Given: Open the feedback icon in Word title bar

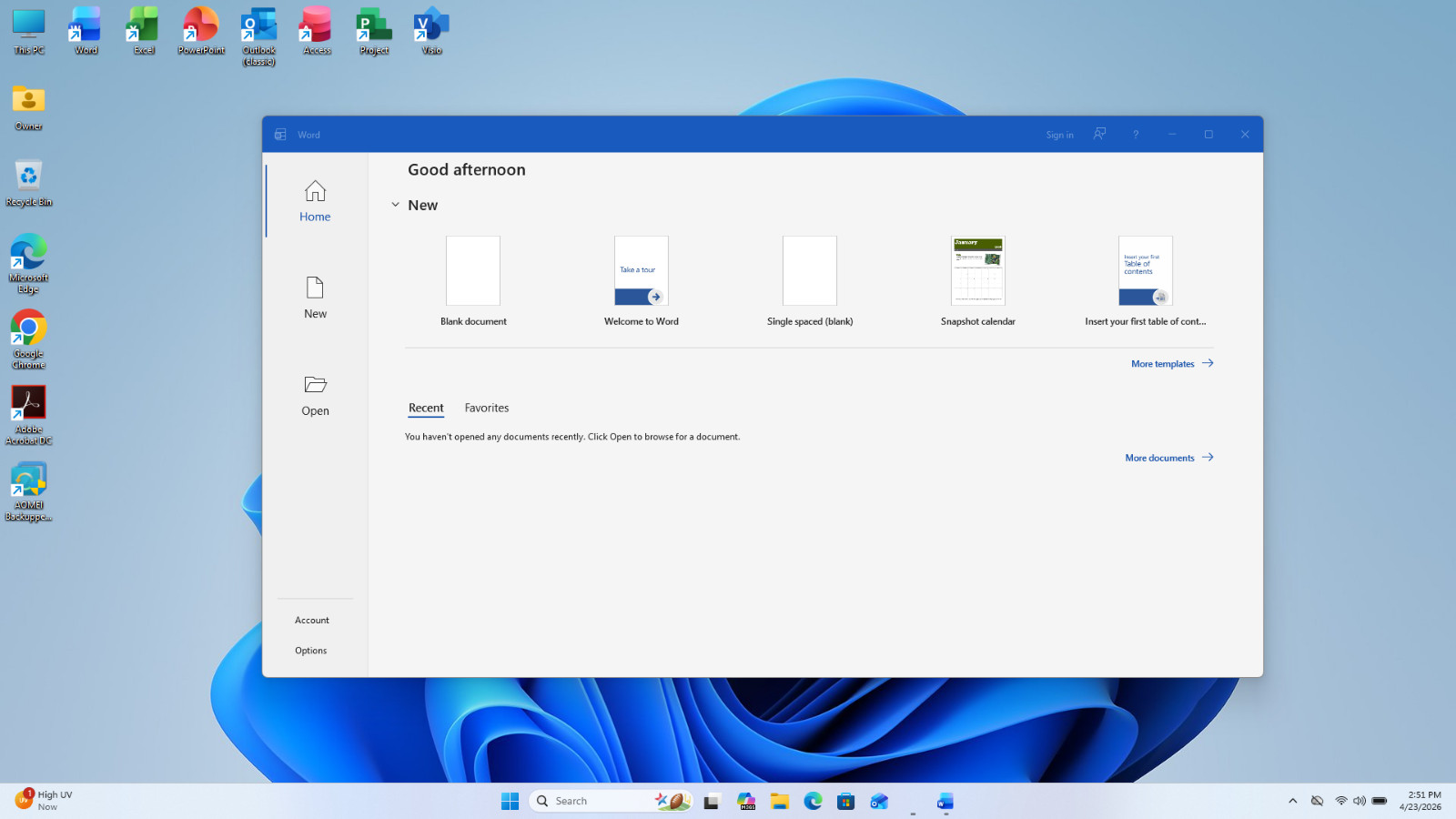Looking at the screenshot, I should 1099,134.
